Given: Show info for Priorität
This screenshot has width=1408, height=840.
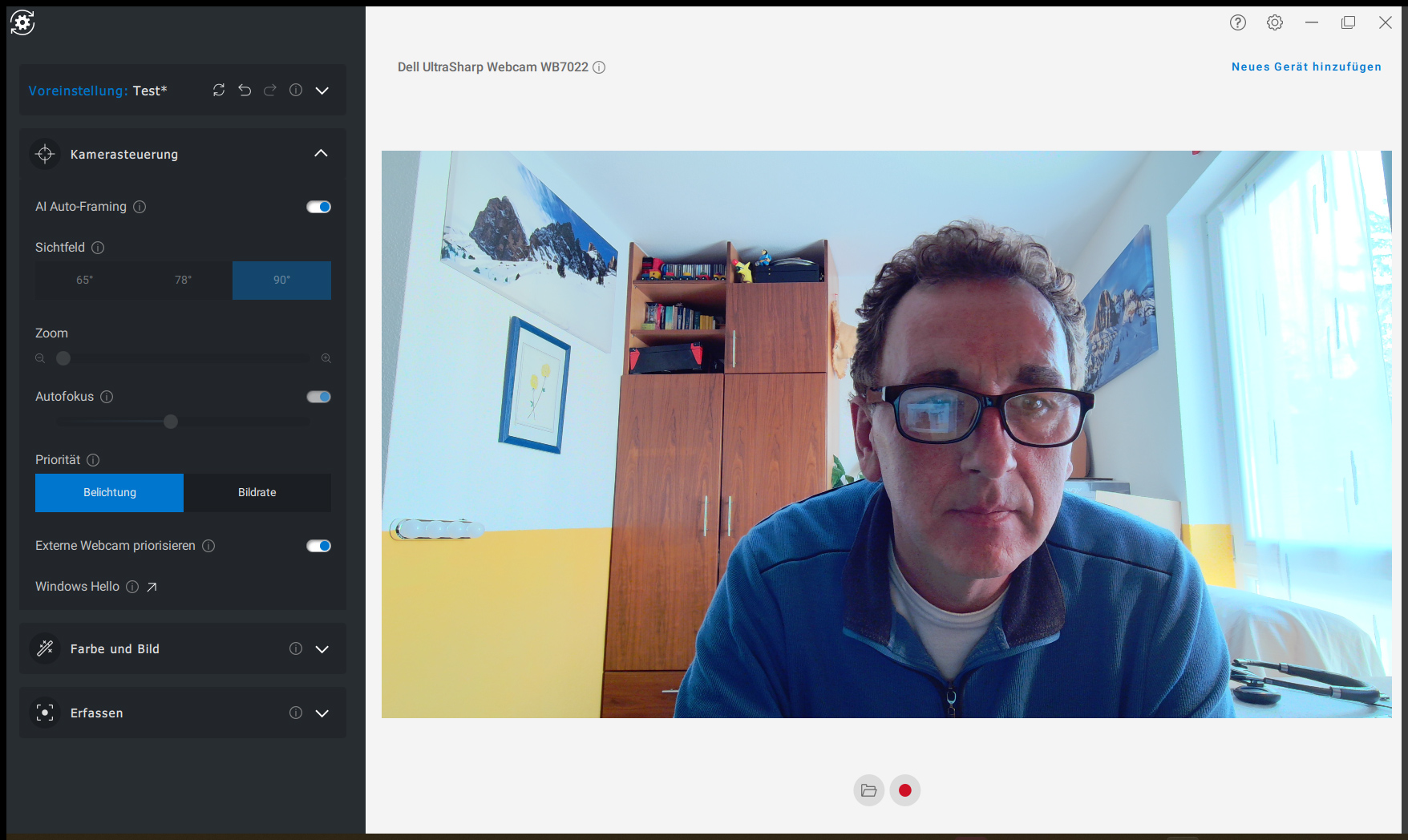Looking at the screenshot, I should pyautogui.click(x=93, y=460).
